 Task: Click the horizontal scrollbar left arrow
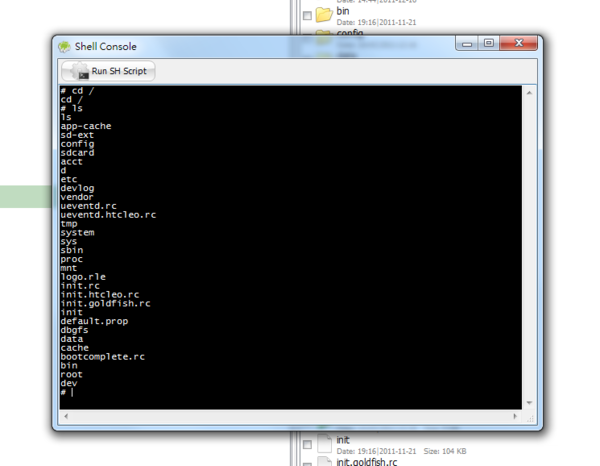click(66, 416)
